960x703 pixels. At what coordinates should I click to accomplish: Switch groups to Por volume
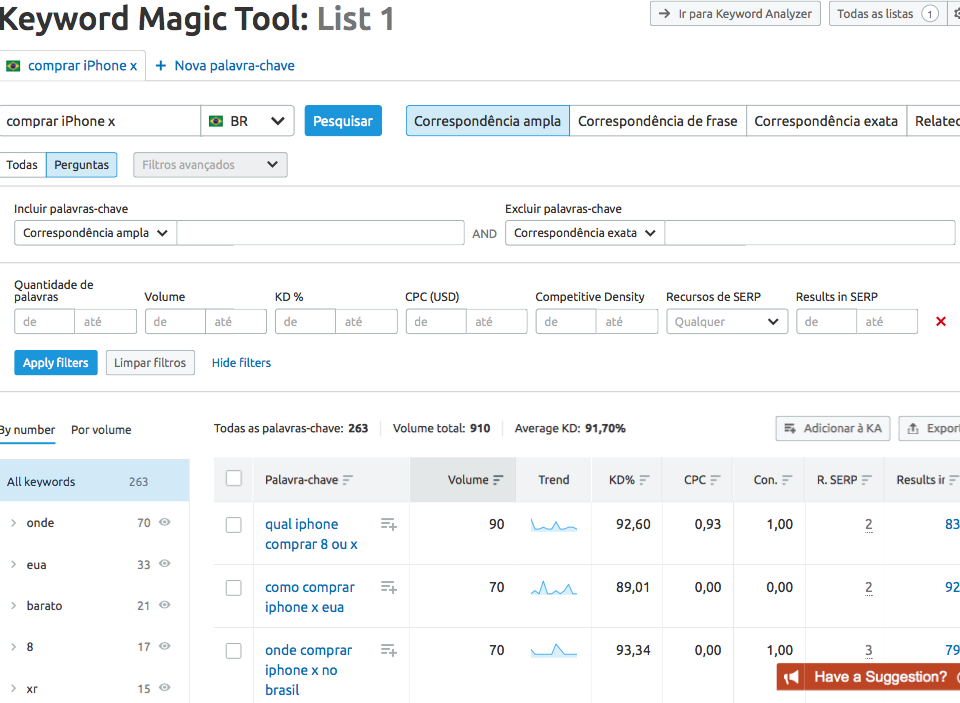[101, 430]
